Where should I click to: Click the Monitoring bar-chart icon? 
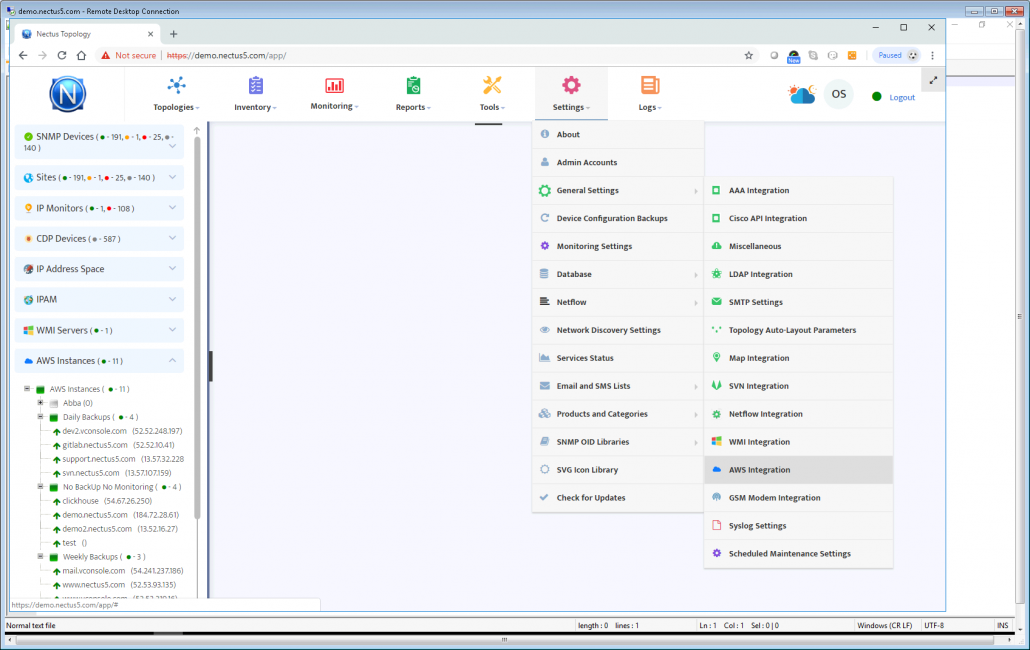click(333, 85)
